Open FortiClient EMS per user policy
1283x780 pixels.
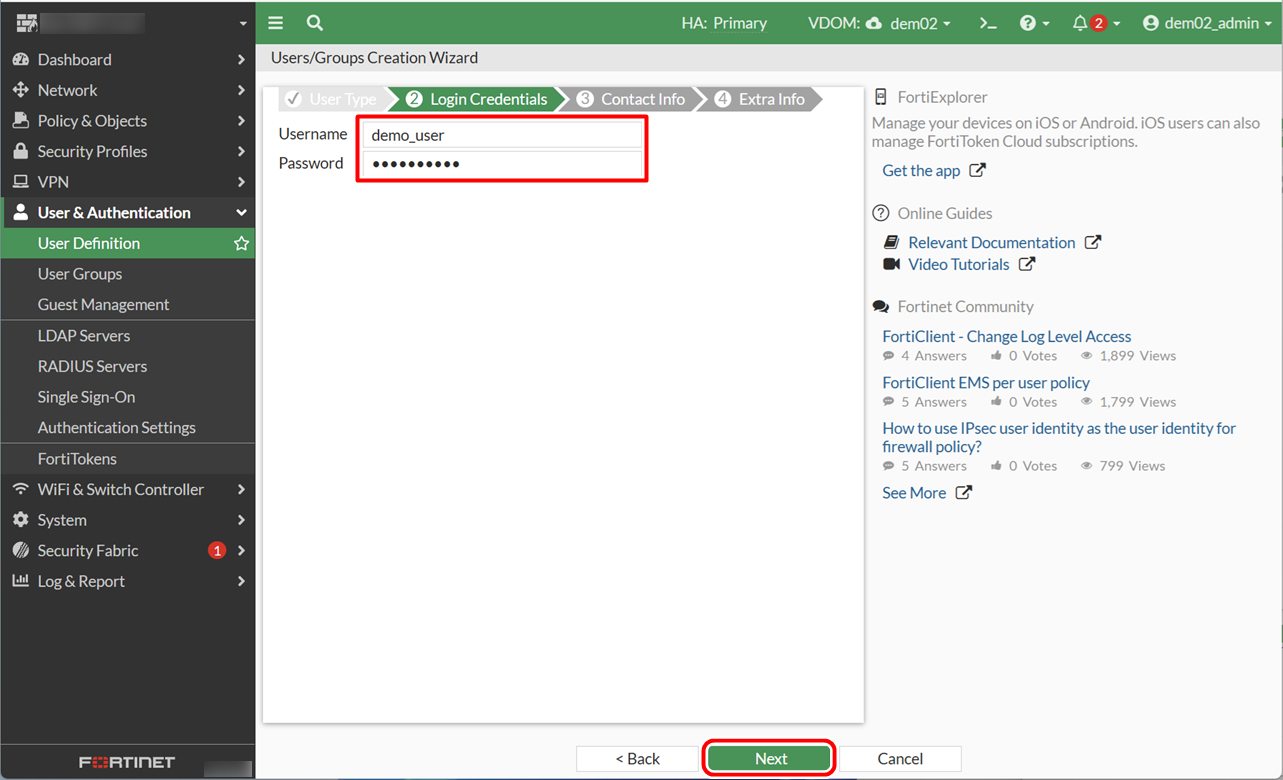[x=986, y=383]
